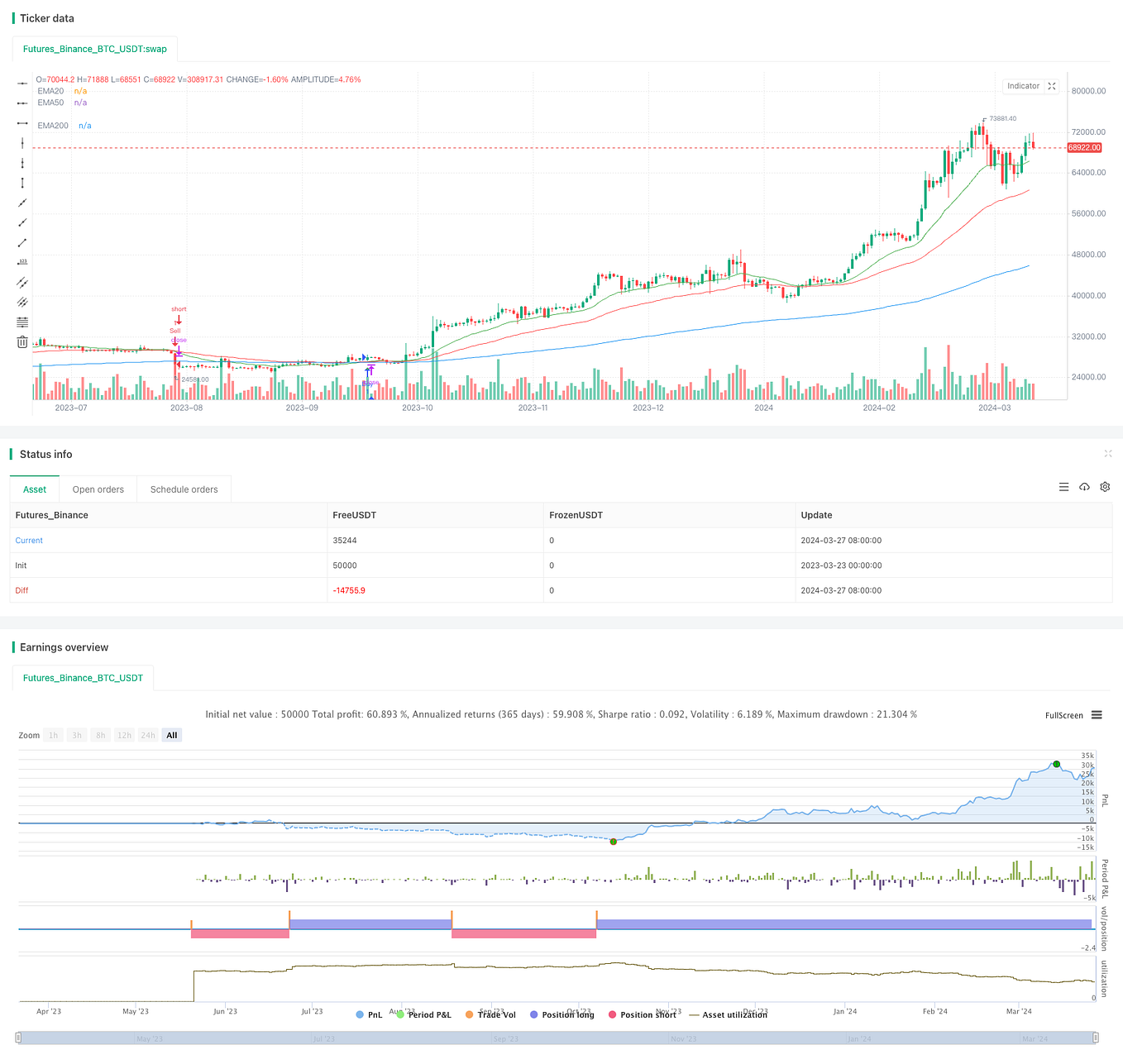Open the Indicator dropdown on the chart

1025,86
